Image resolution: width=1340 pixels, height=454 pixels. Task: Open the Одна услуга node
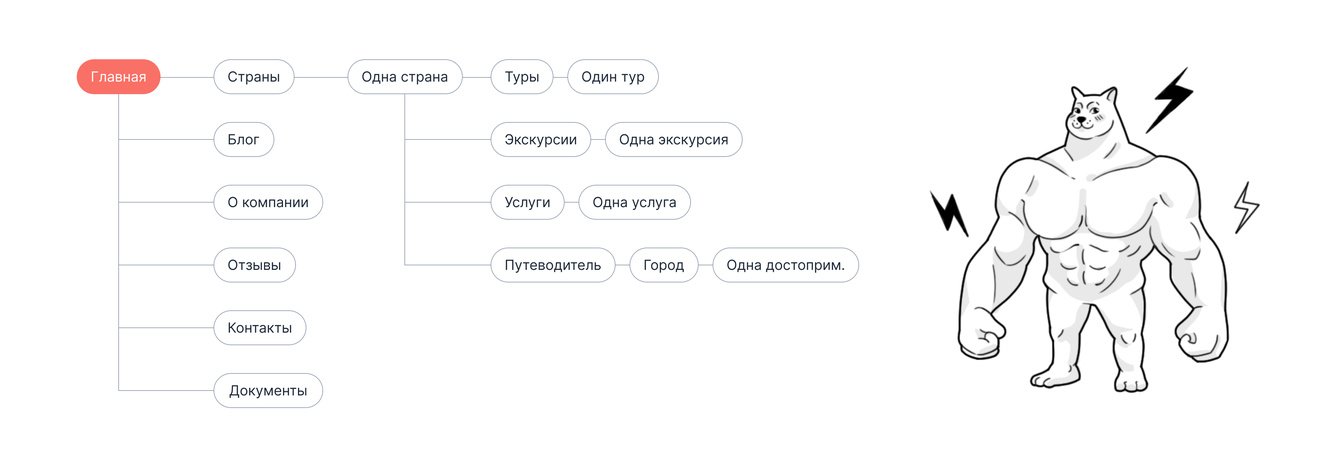634,202
